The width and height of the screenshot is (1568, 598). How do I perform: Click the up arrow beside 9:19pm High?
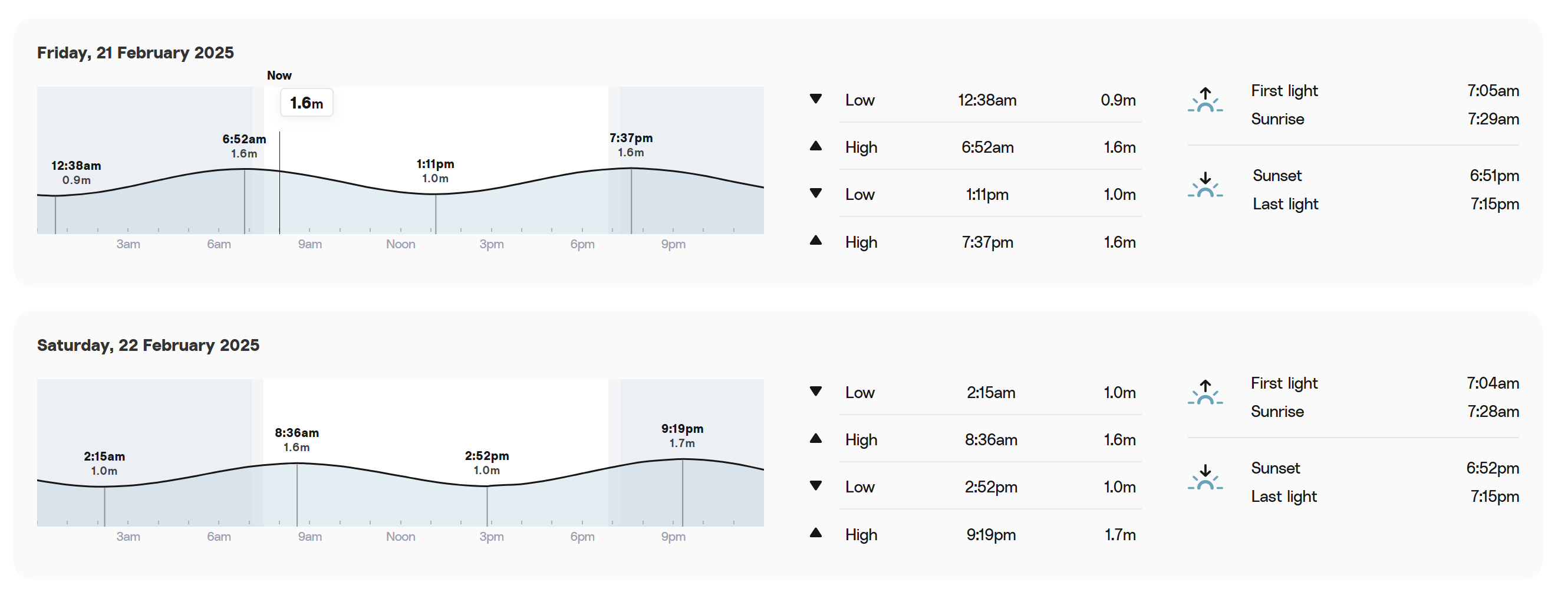click(816, 533)
